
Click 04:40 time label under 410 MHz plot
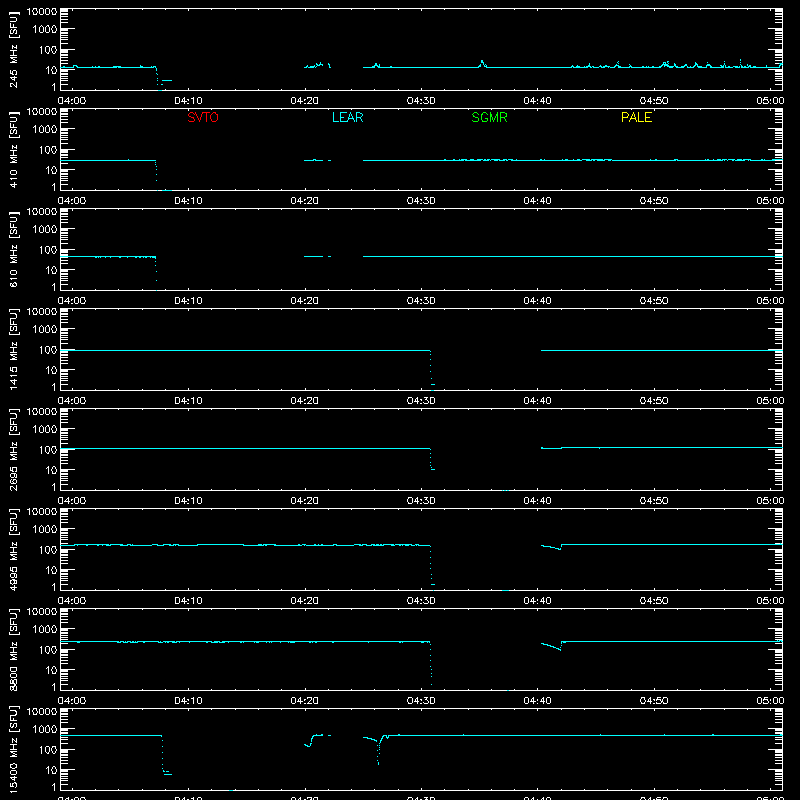pos(537,201)
